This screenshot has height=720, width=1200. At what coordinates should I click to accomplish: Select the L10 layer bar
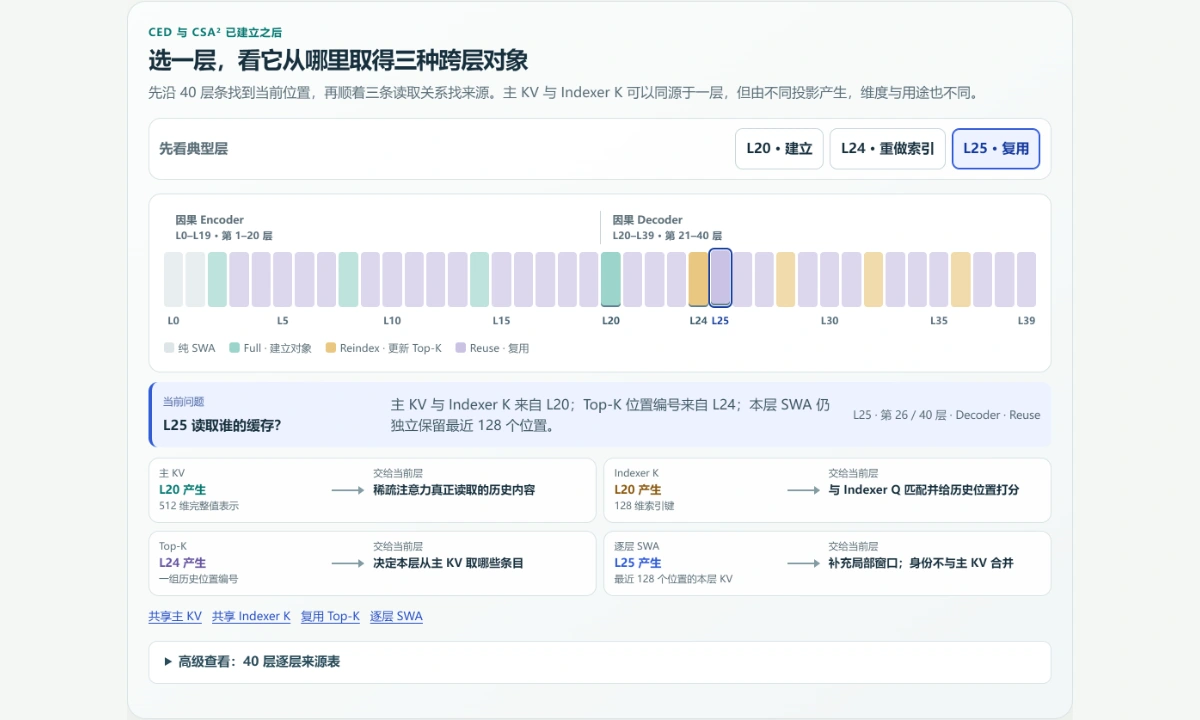point(392,279)
